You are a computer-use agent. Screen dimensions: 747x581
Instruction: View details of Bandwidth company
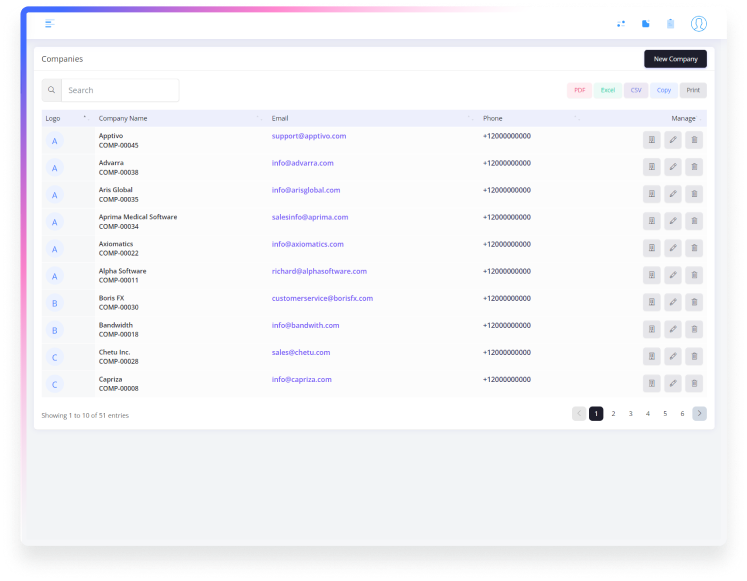[x=651, y=329]
